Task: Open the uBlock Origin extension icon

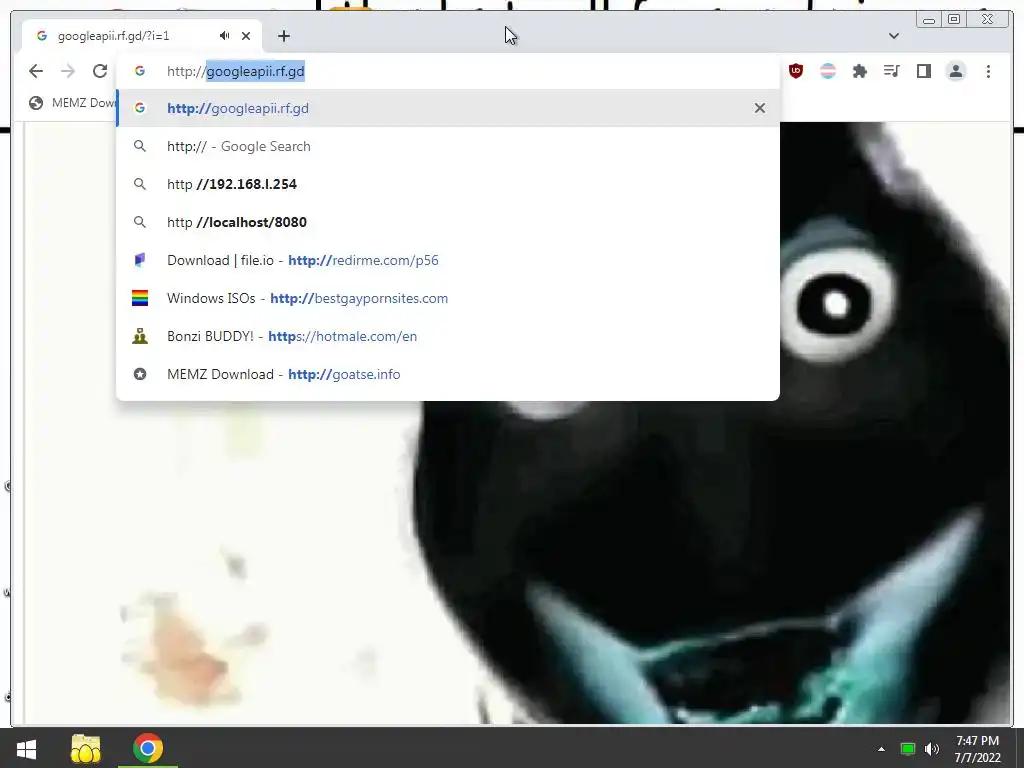Action: coord(795,71)
